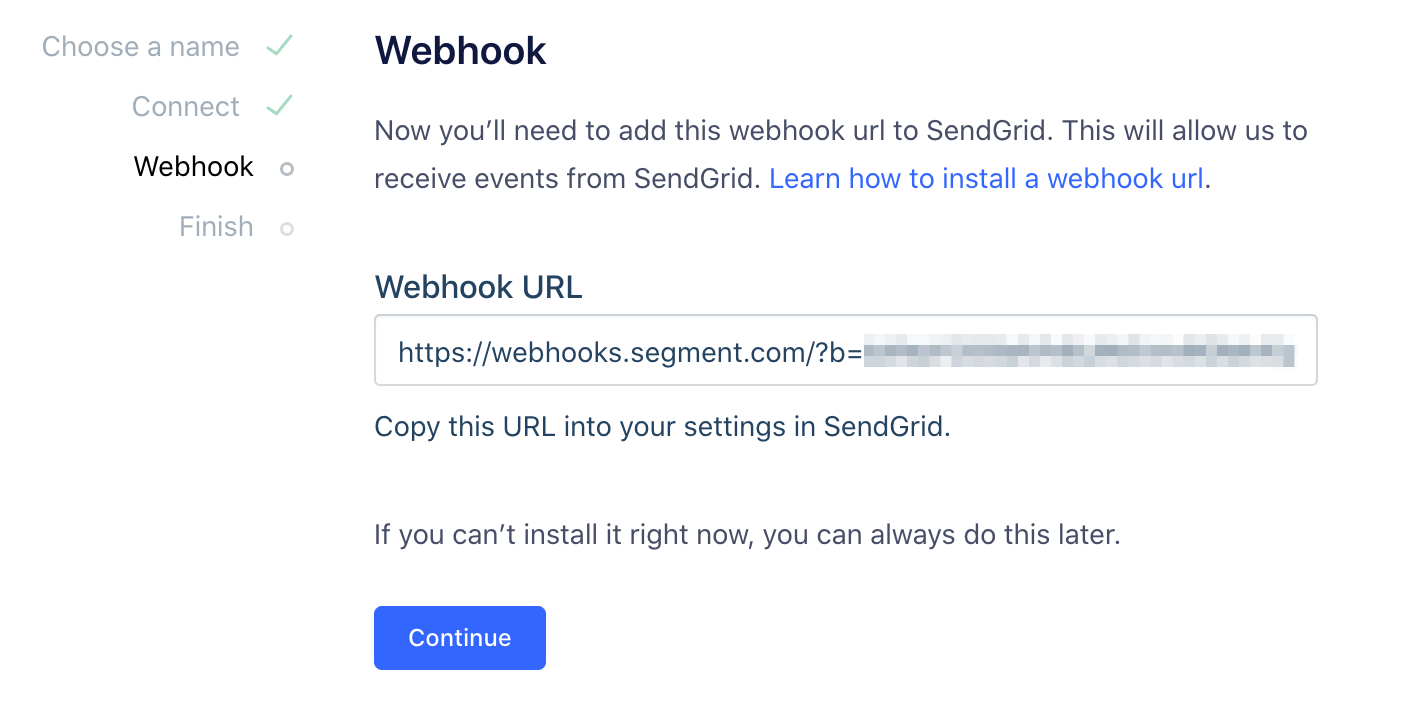This screenshot has width=1416, height=712.
Task: Open the "Learn how to install a webhook url" link
Action: (987, 178)
